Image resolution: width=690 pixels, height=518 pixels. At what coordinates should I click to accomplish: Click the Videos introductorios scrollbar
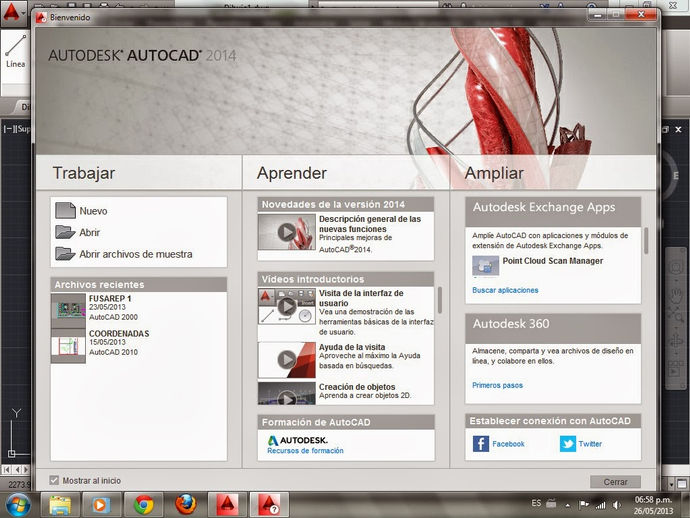click(x=440, y=301)
